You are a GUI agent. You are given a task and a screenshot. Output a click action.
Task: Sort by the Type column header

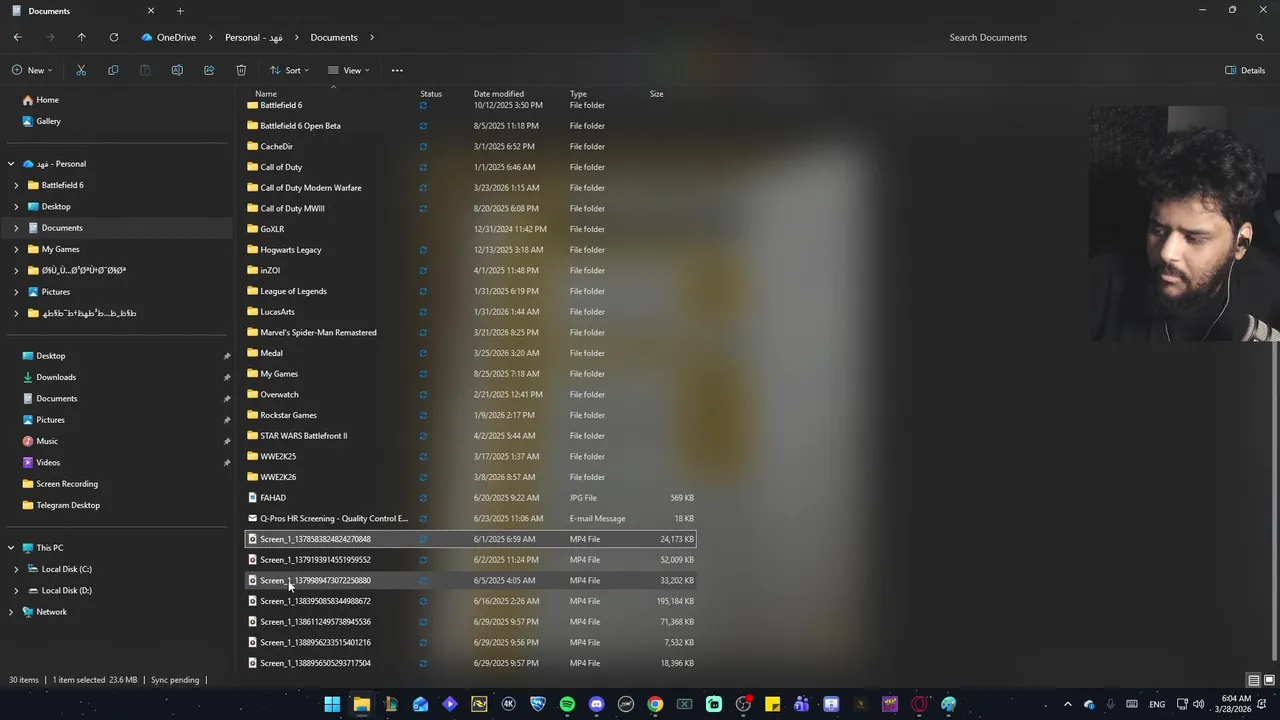click(578, 94)
